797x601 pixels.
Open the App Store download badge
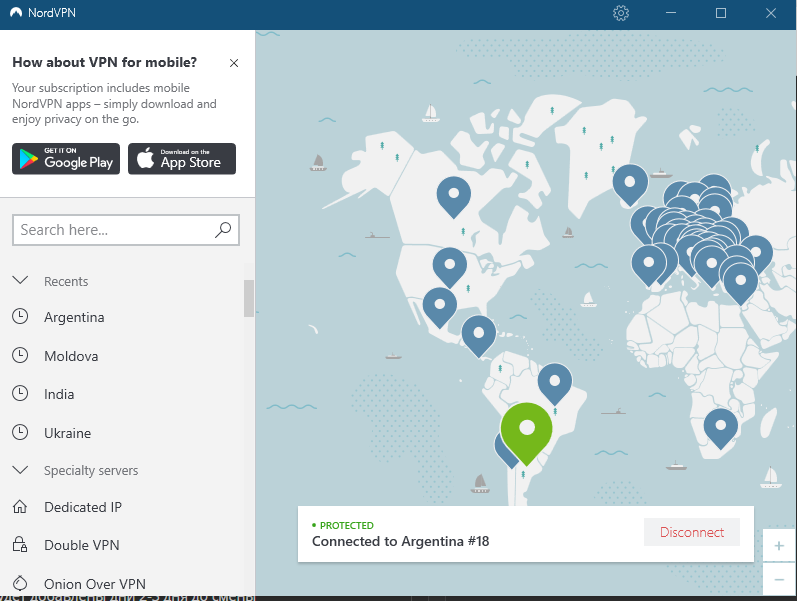(x=182, y=159)
